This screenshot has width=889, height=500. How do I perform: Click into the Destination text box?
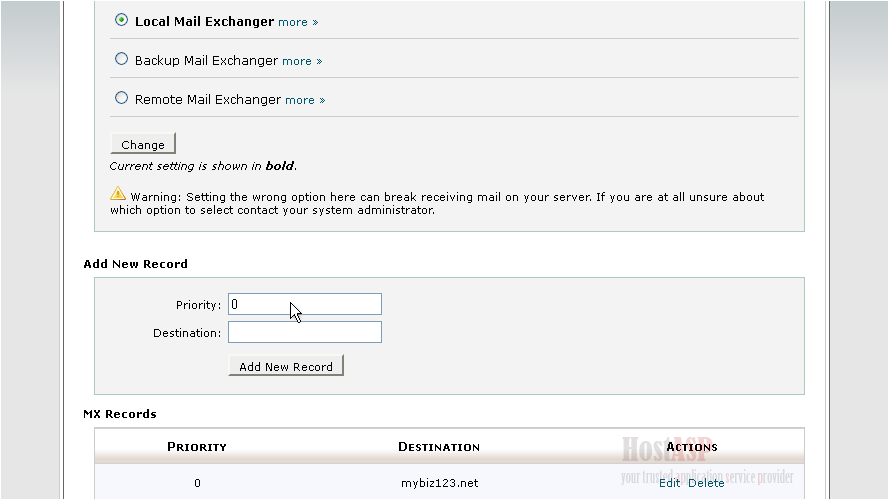click(x=304, y=332)
